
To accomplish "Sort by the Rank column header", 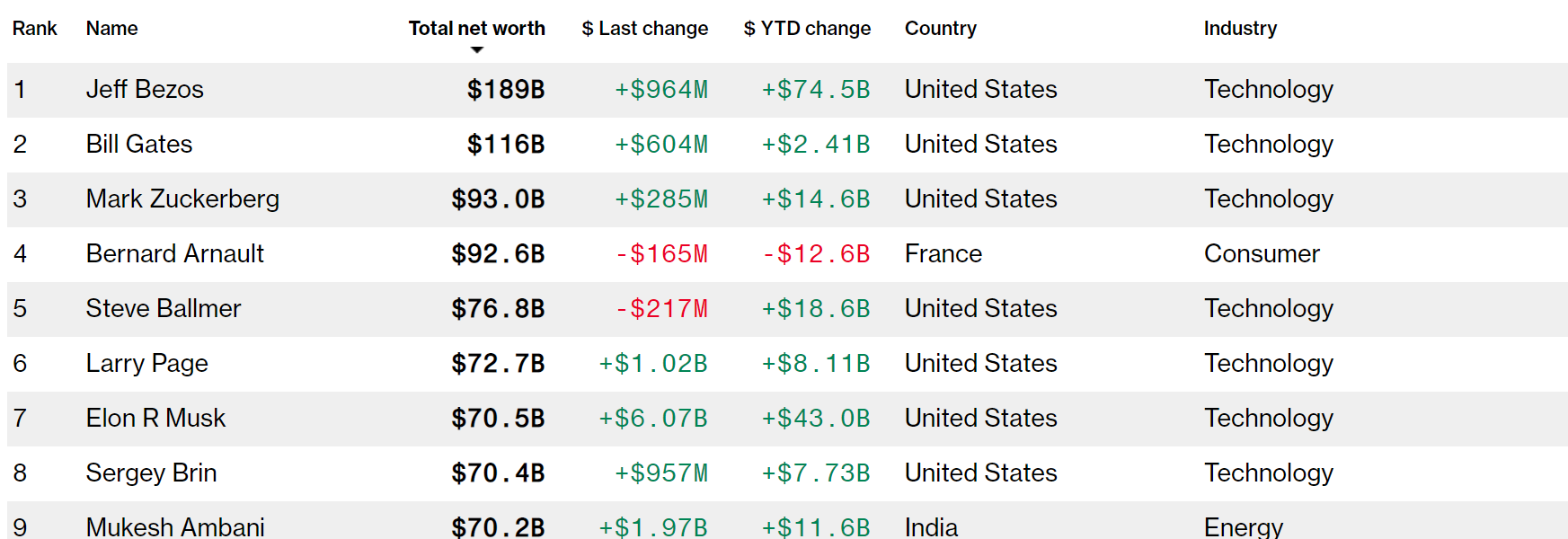I will [x=35, y=29].
